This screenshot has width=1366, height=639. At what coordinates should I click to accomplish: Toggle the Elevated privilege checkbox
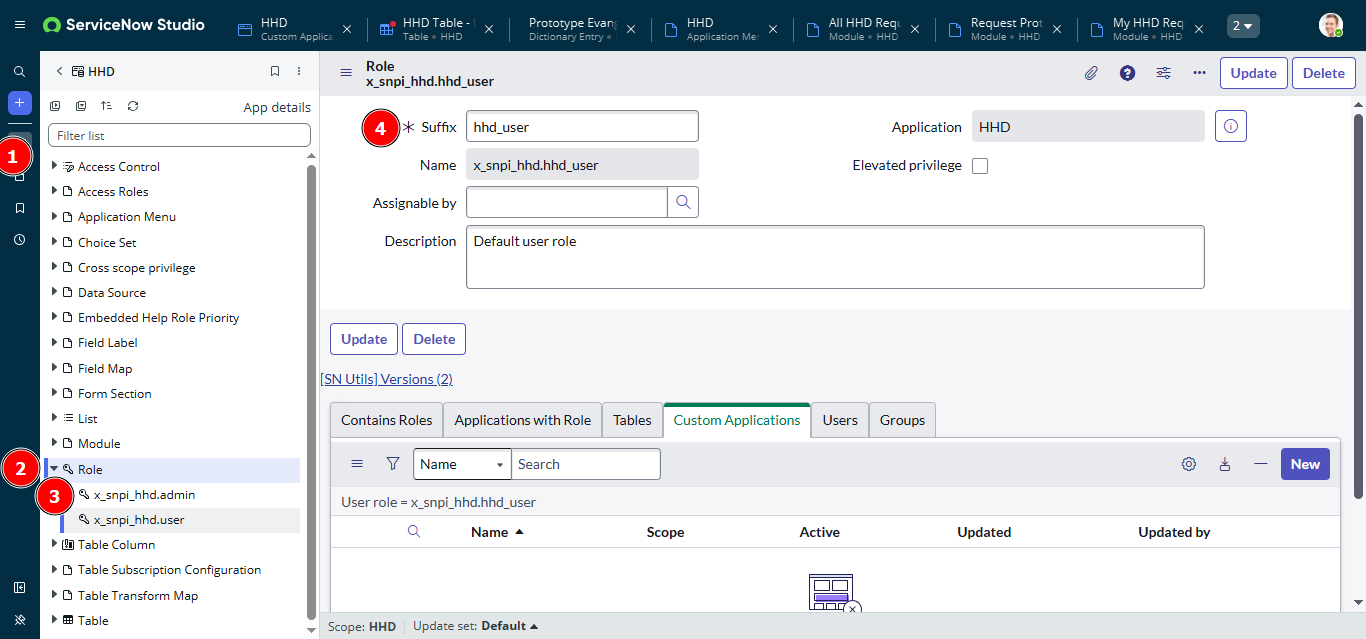pyautogui.click(x=980, y=166)
